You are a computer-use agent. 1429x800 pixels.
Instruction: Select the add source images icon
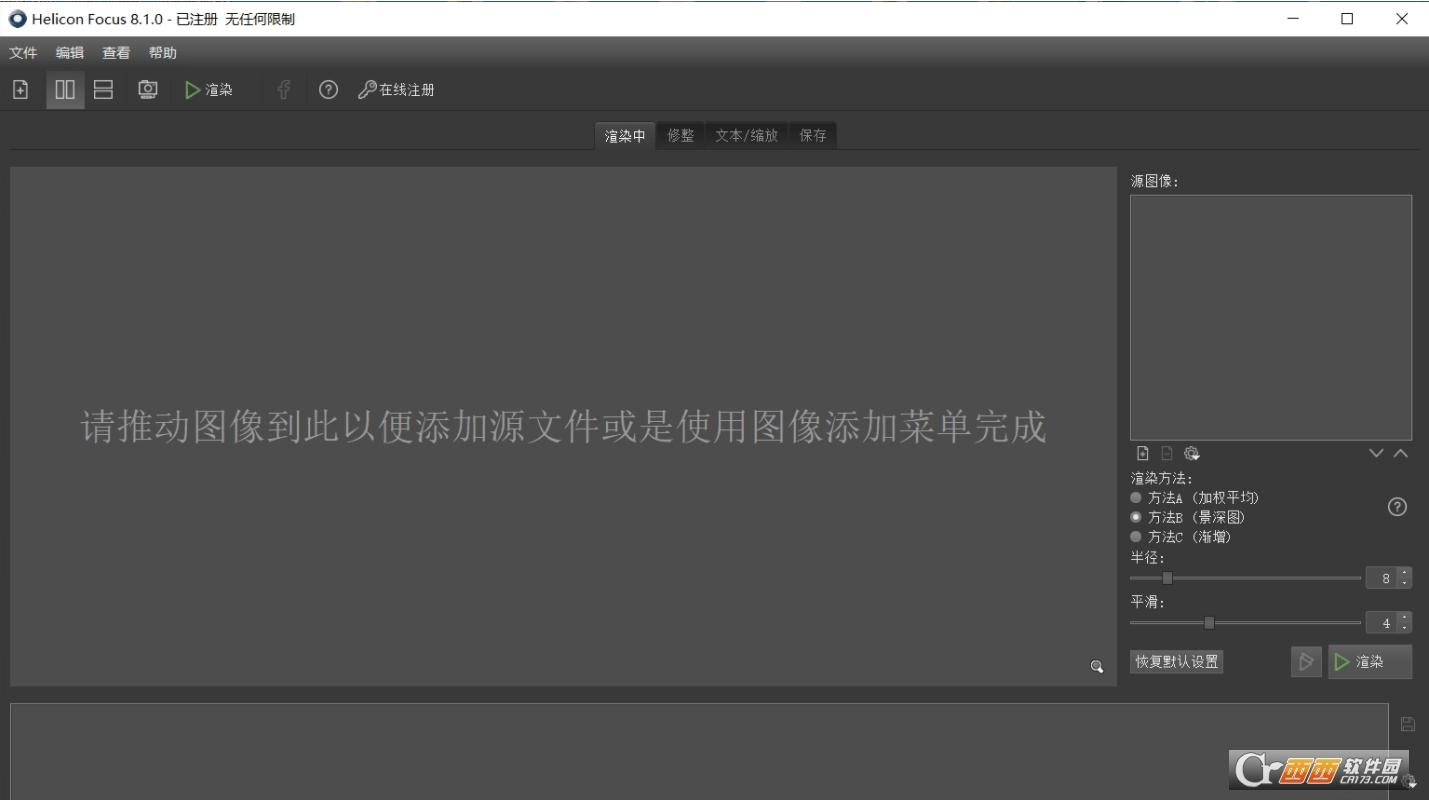(x=20, y=89)
